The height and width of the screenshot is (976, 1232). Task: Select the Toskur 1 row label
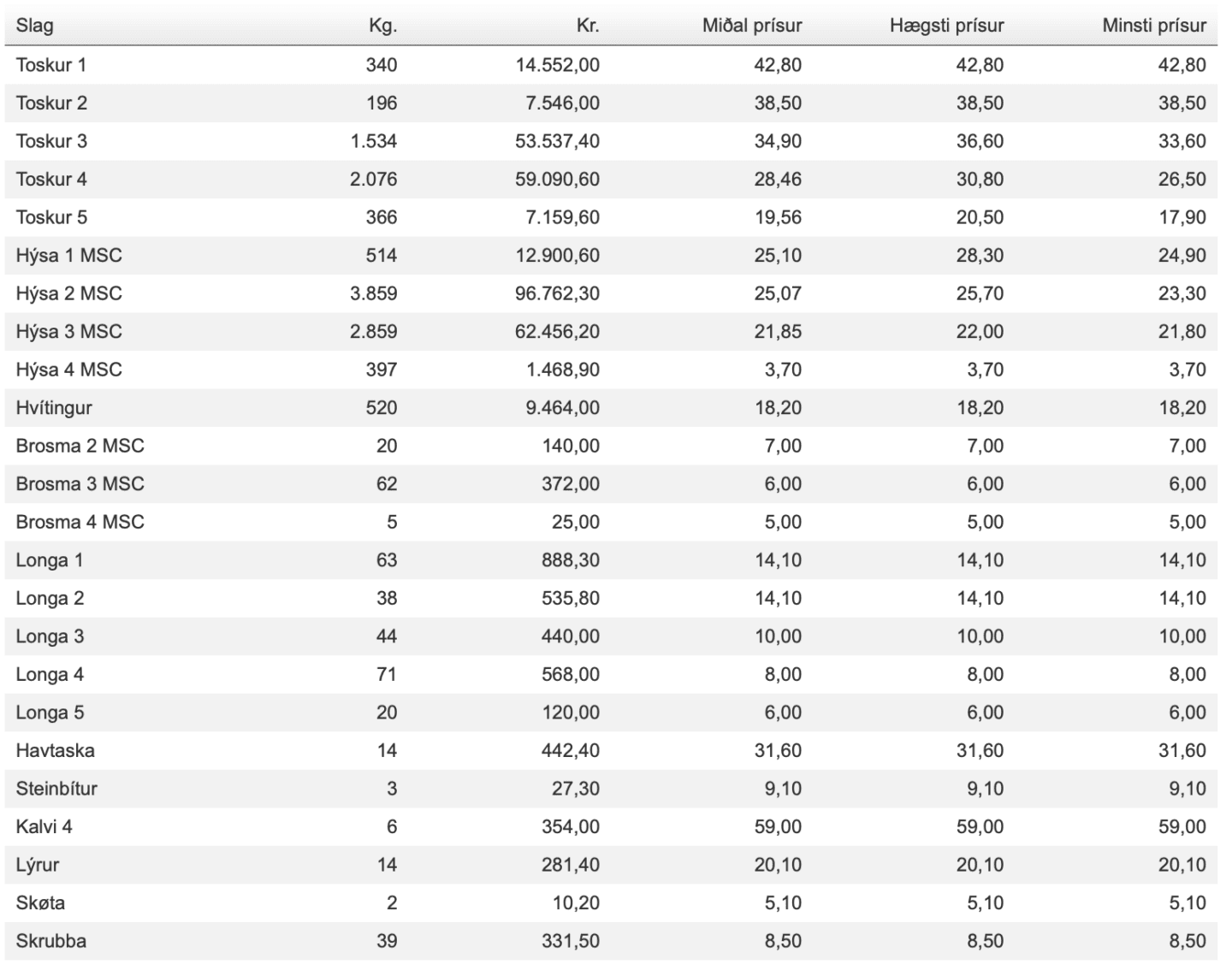click(x=51, y=65)
